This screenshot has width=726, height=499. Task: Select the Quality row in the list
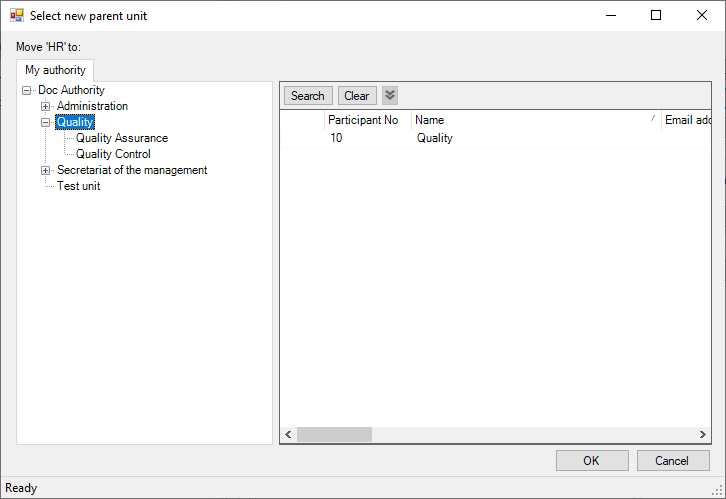coord(435,138)
